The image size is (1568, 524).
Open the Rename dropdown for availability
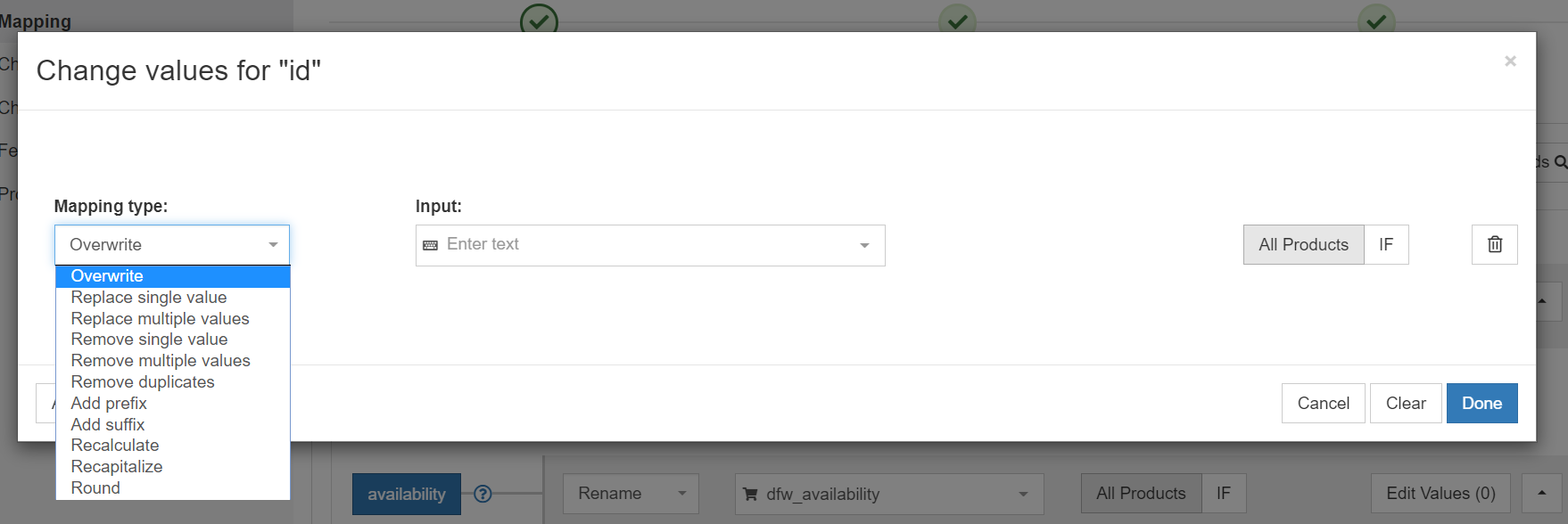click(x=631, y=493)
